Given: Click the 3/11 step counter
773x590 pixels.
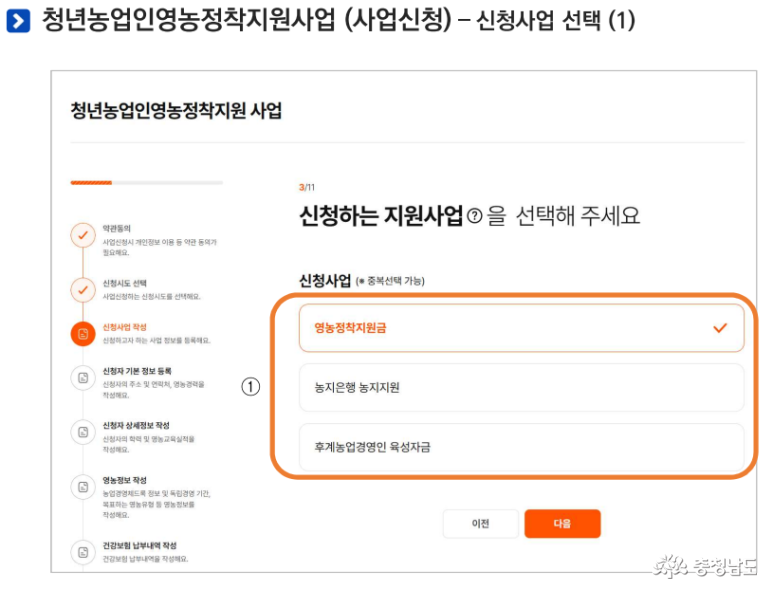Looking at the screenshot, I should click(x=307, y=187).
